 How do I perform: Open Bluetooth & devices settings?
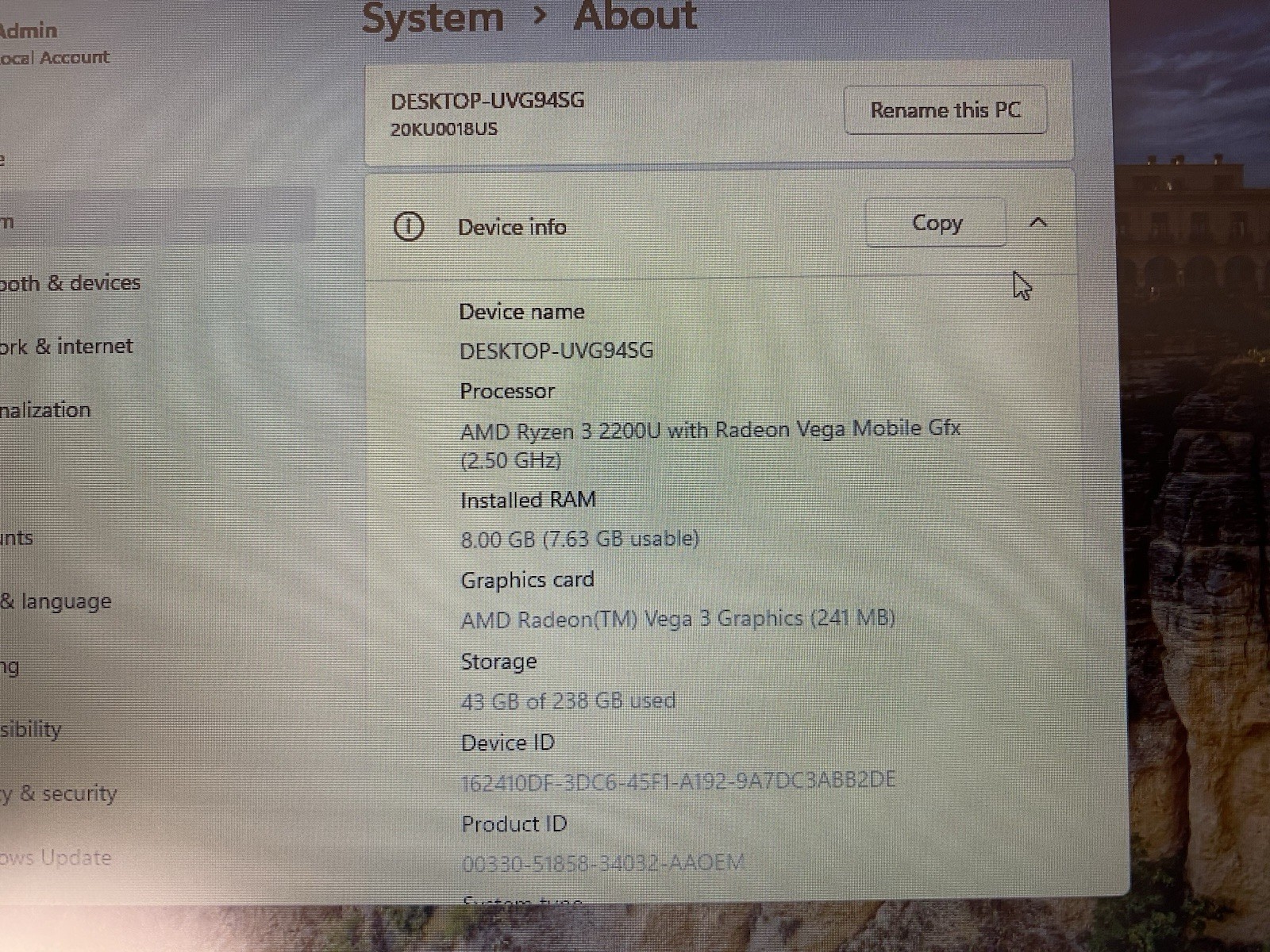tap(70, 283)
